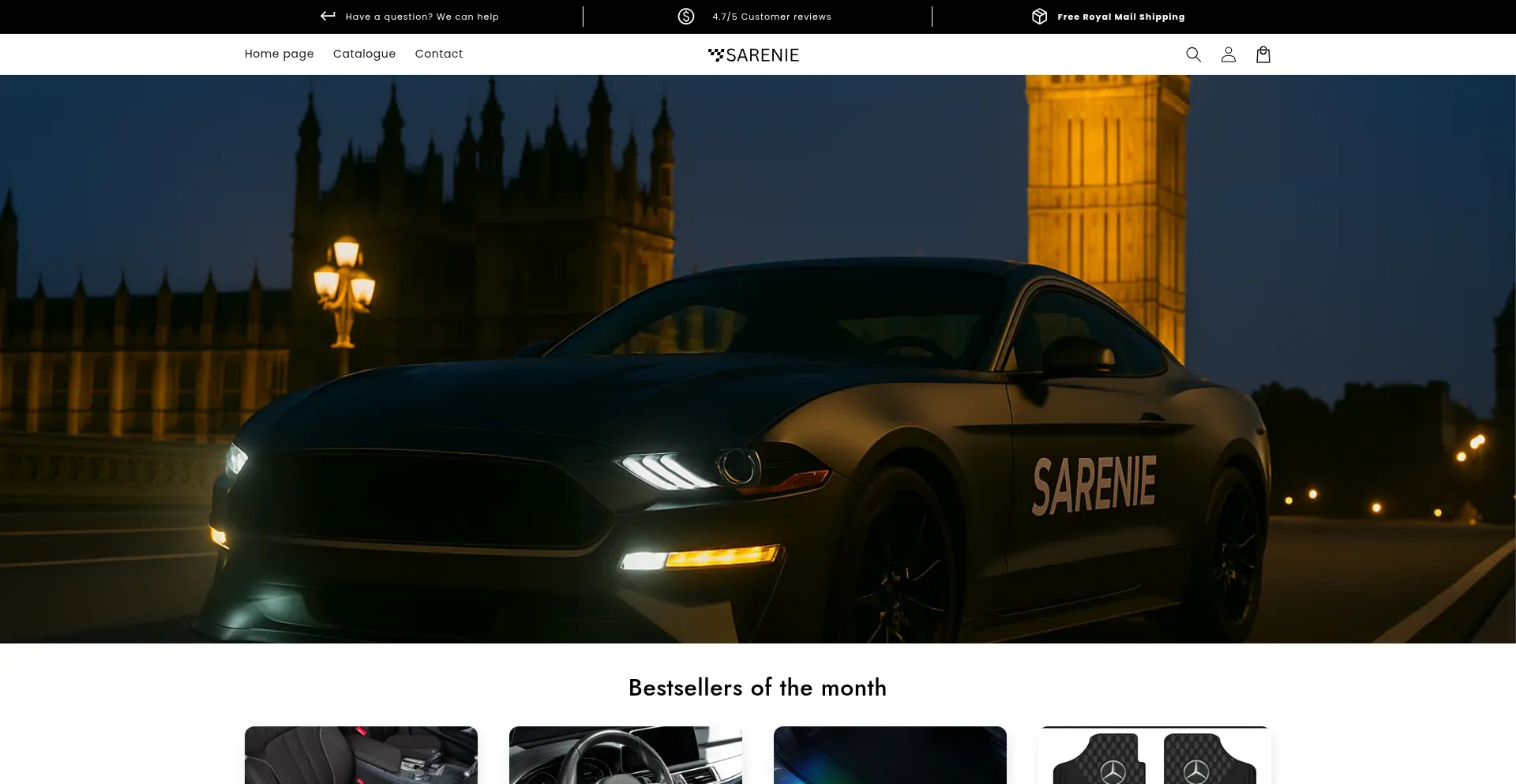The width and height of the screenshot is (1516, 784).
Task: Click 'Have a question? We can help'
Action: click(422, 17)
